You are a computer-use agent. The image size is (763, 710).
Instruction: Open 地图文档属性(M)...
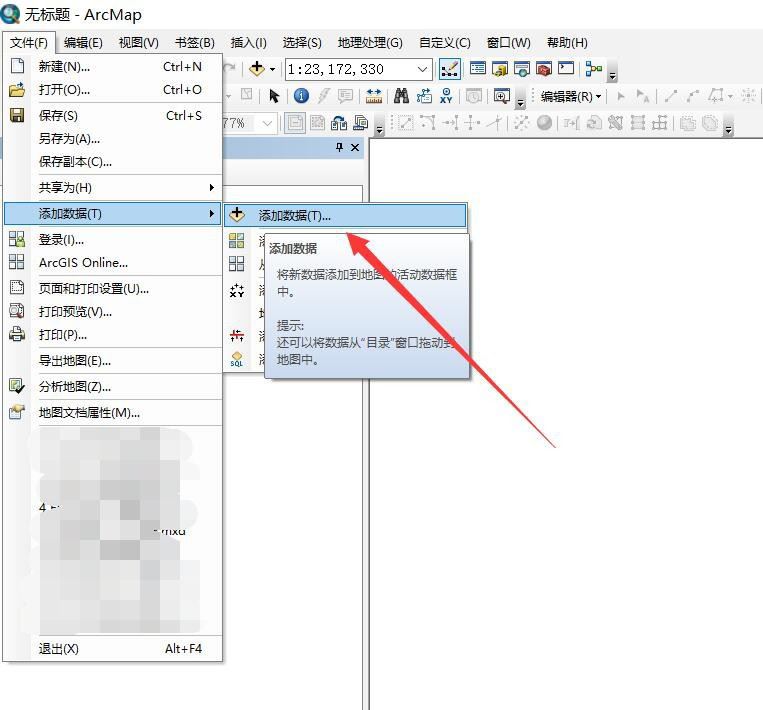[x=113, y=413]
